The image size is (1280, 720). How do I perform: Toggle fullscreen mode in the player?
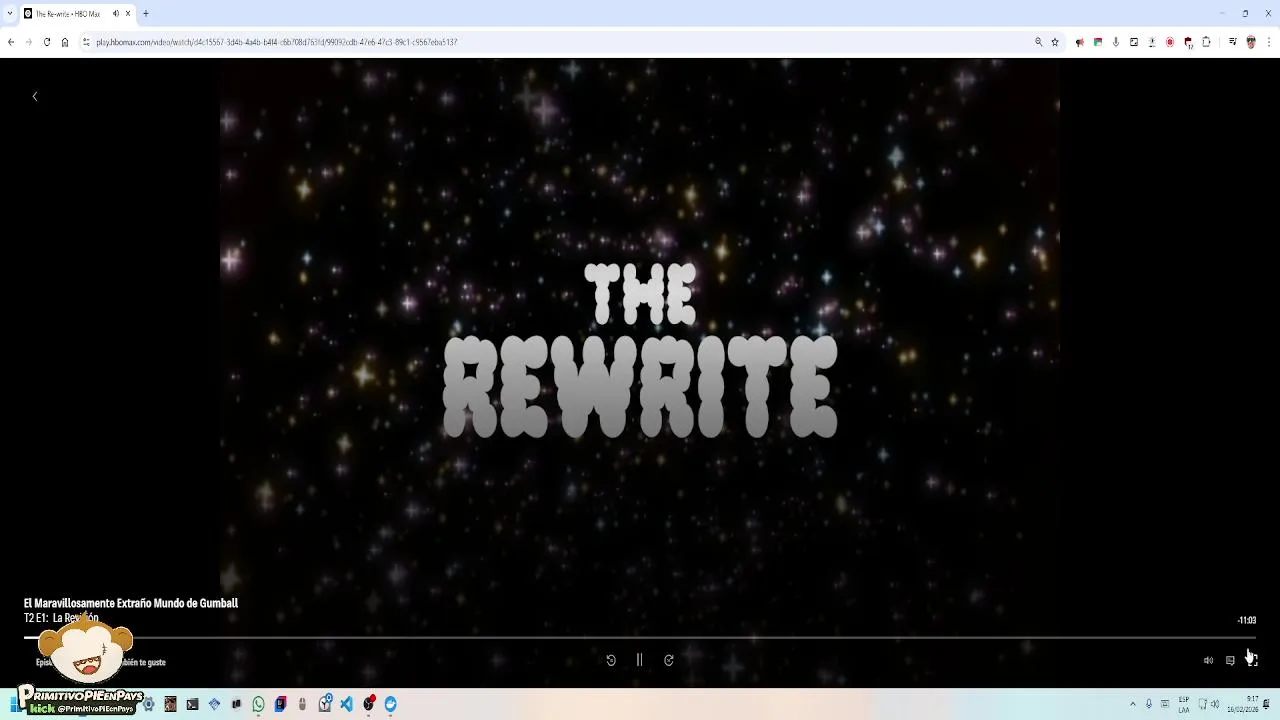pyautogui.click(x=1252, y=660)
